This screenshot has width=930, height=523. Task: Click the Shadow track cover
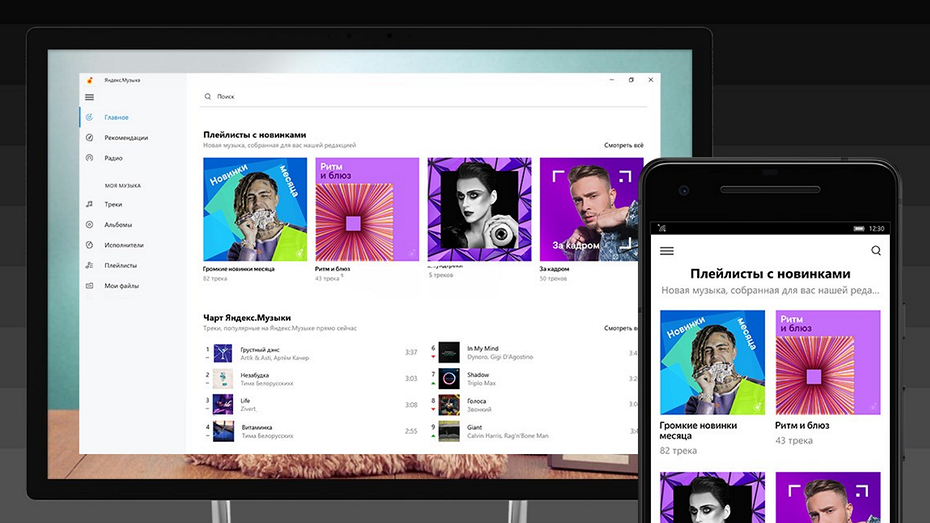tap(449, 378)
